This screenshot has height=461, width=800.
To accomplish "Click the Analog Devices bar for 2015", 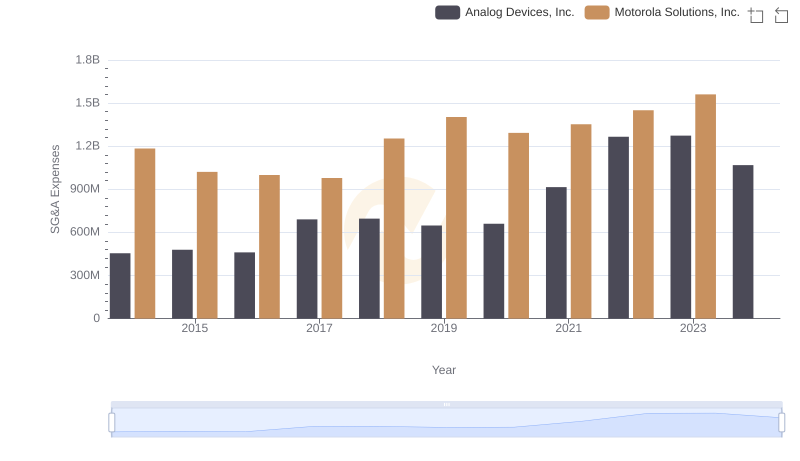I will pos(182,284).
